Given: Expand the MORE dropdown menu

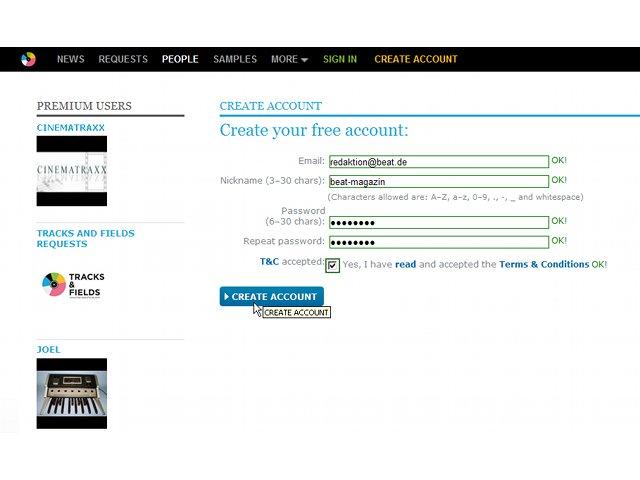Looking at the screenshot, I should [x=289, y=59].
